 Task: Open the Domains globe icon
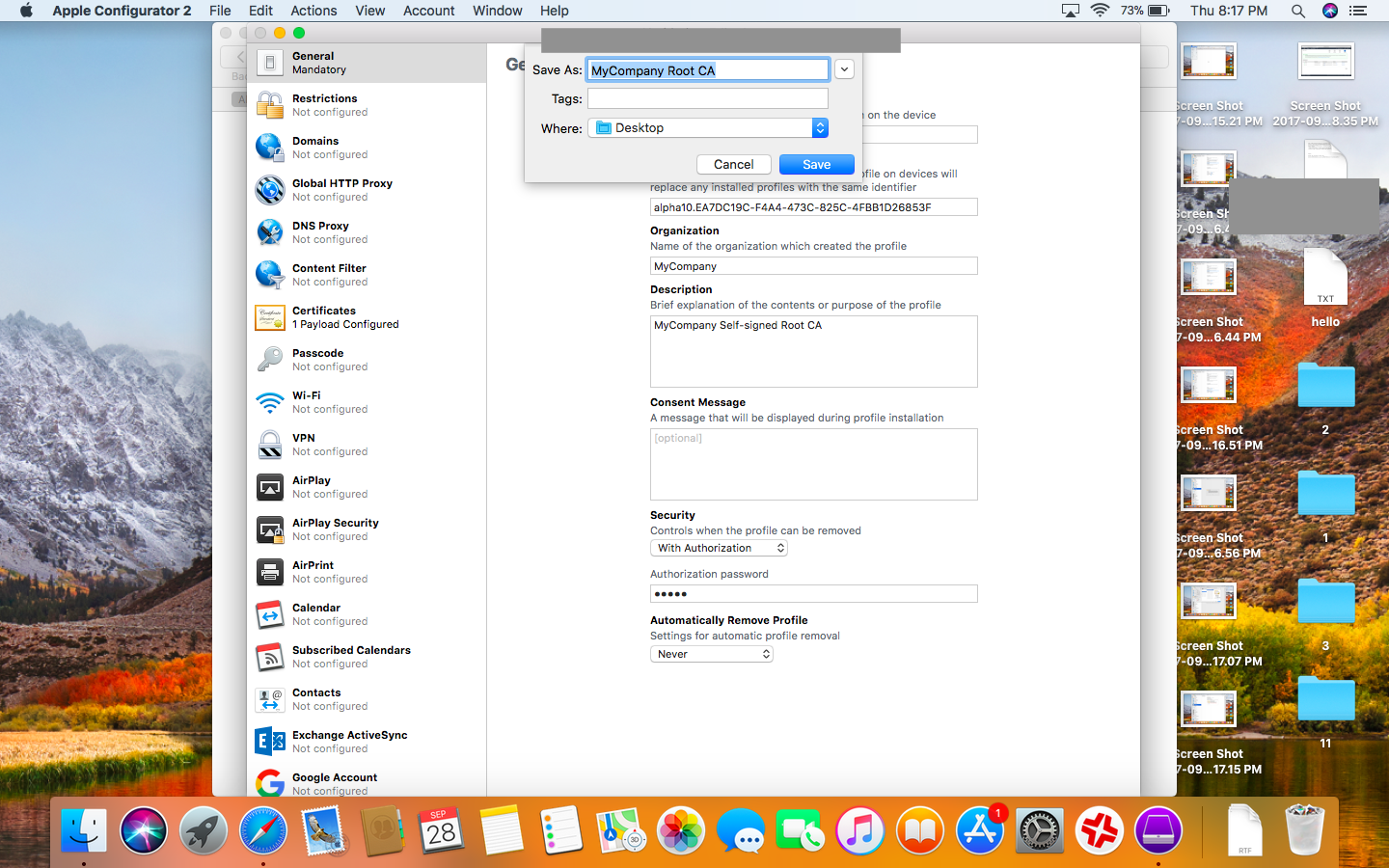pyautogui.click(x=270, y=148)
